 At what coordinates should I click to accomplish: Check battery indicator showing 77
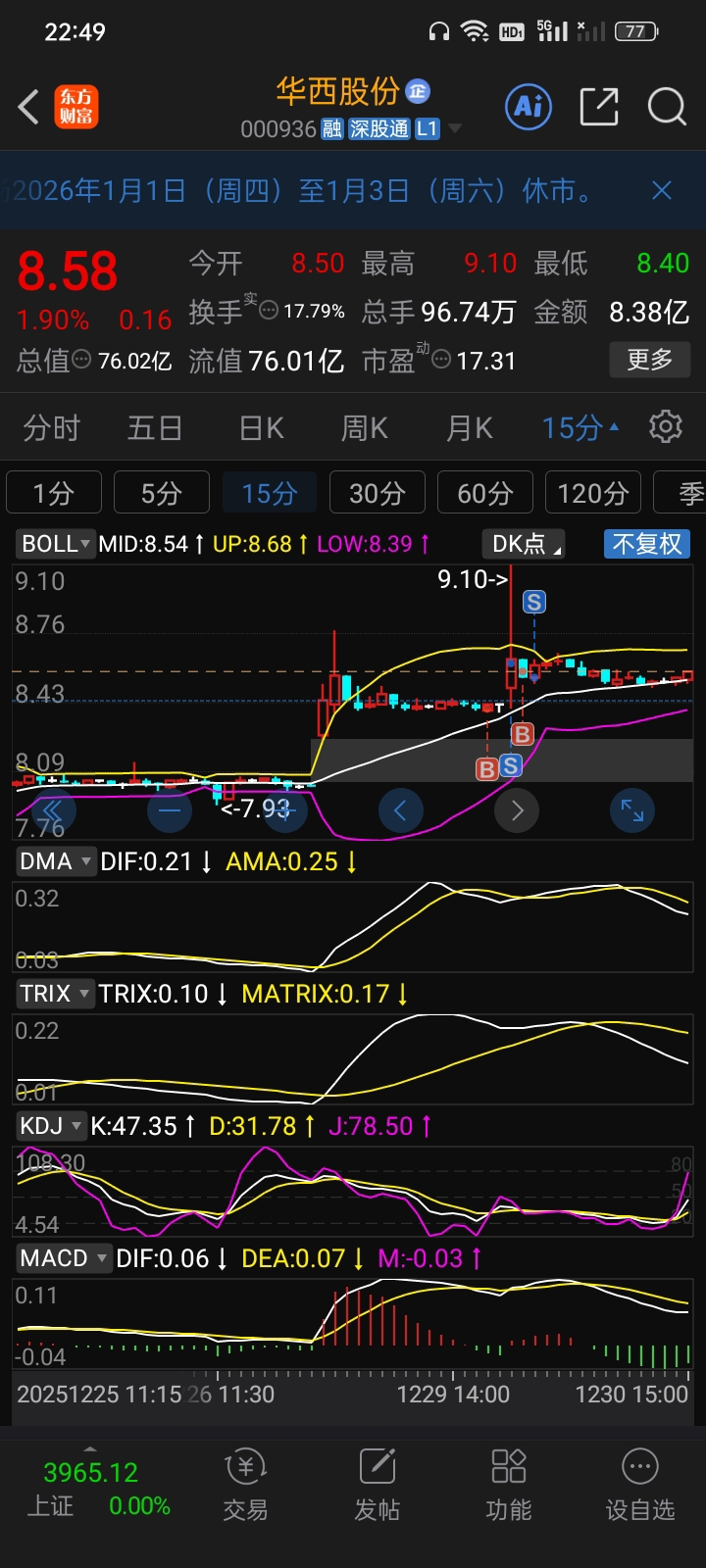point(636,31)
